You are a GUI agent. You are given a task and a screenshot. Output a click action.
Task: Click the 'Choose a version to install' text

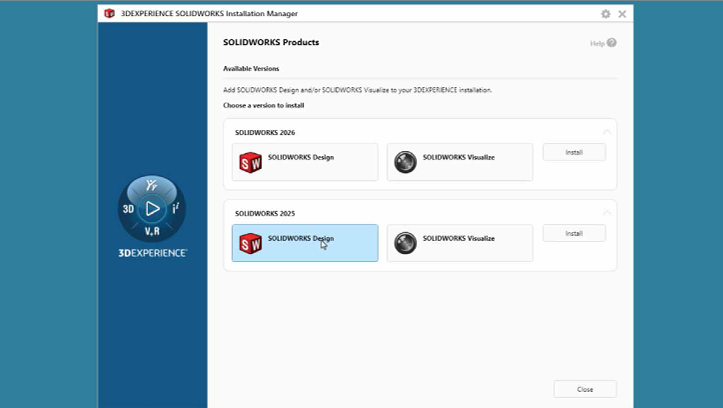[263, 105]
